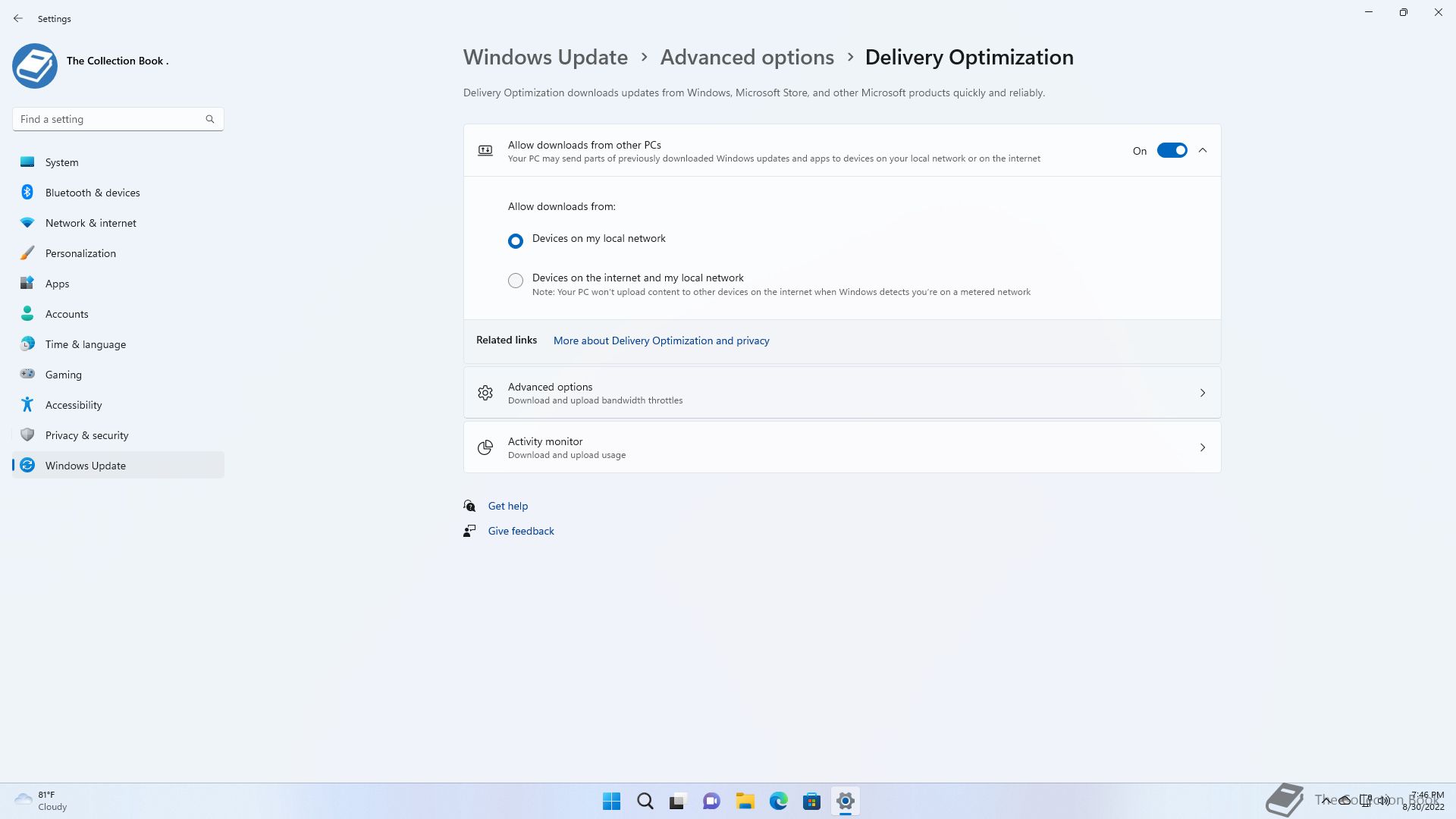Click the Get help icon
The image size is (1456, 819).
[469, 506]
